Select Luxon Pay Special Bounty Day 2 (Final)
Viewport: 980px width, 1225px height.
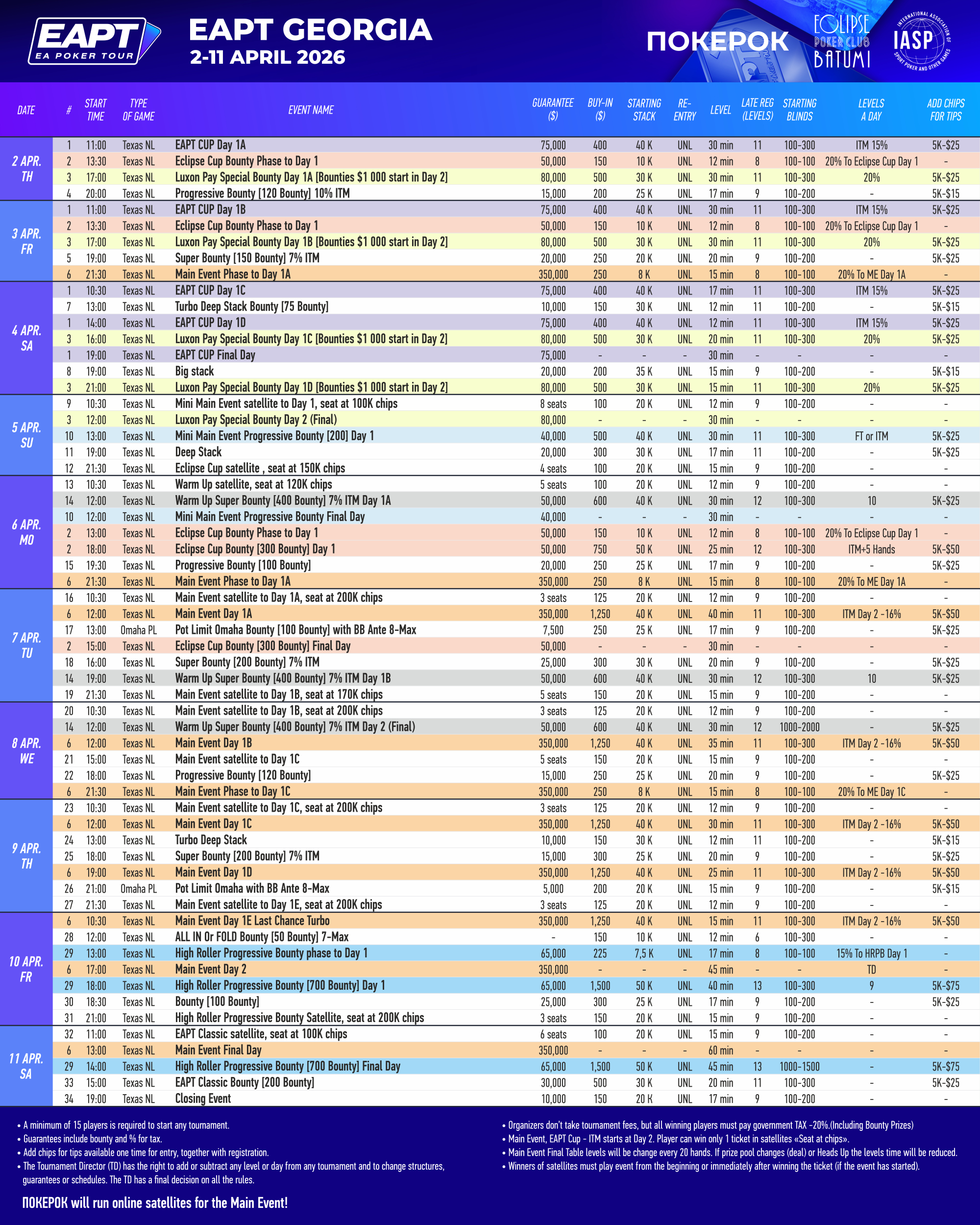pos(256,420)
